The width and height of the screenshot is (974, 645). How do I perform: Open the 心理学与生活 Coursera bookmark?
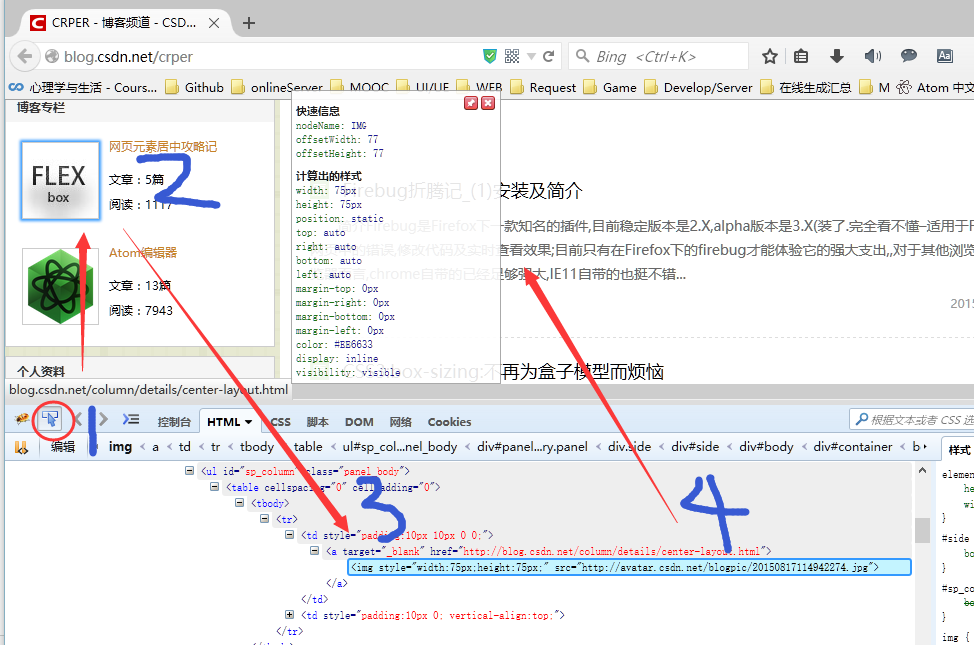[83, 88]
